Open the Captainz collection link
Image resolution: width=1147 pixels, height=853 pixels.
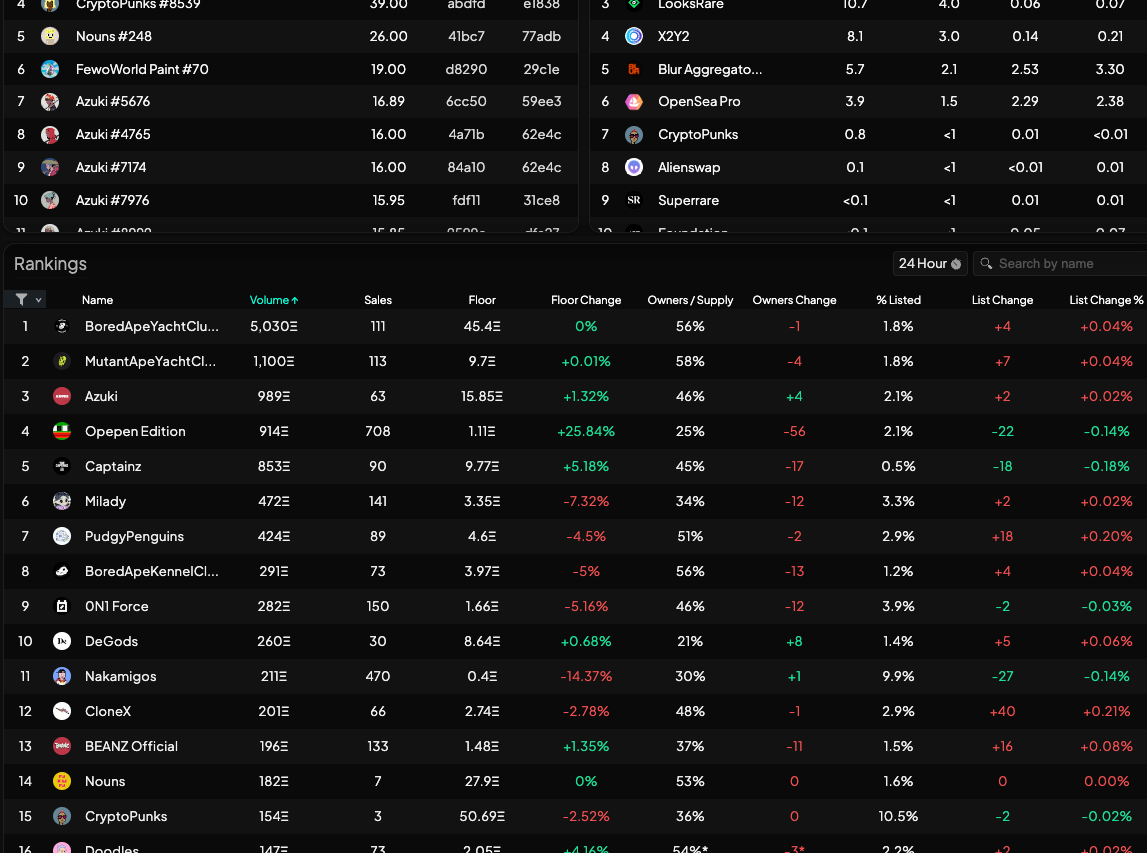[x=113, y=466]
